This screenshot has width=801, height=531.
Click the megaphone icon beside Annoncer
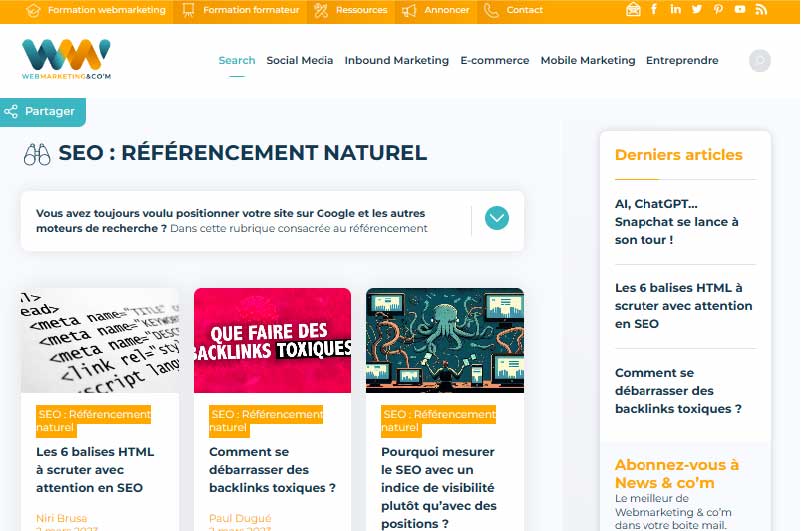409,10
